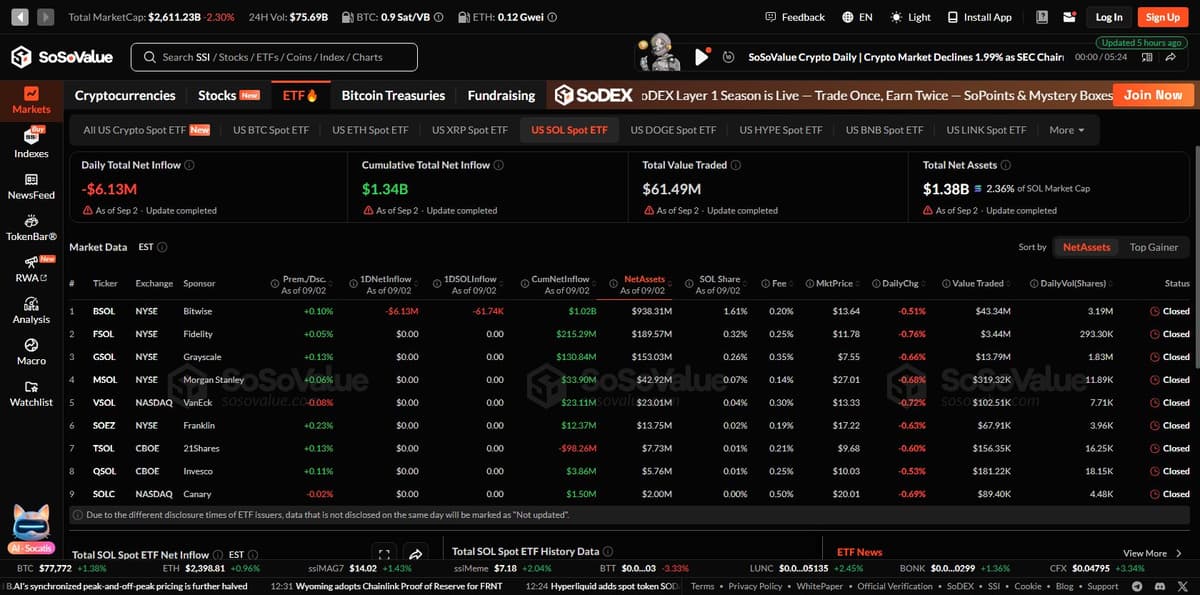Select the US XRP Spot ETF tab

point(469,130)
